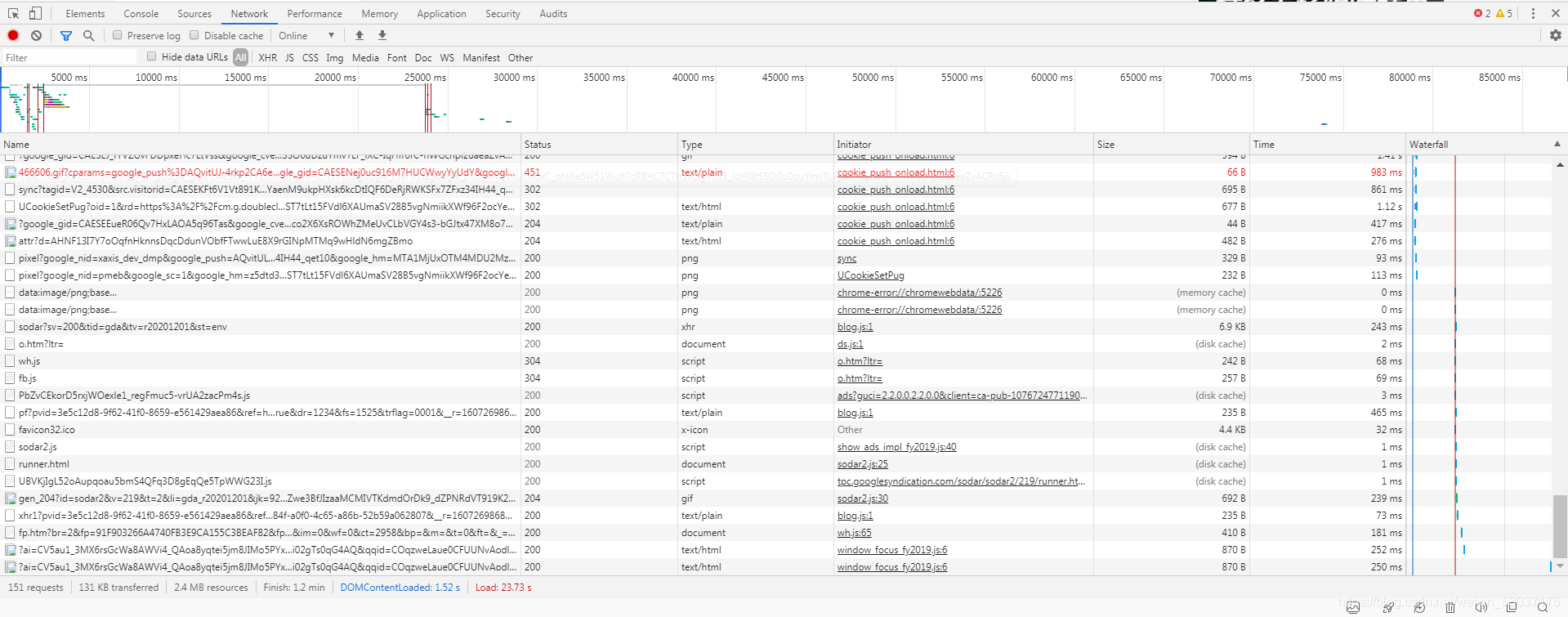Click the copy squares icon at bottom
1568x617 pixels.
pos(1512,607)
